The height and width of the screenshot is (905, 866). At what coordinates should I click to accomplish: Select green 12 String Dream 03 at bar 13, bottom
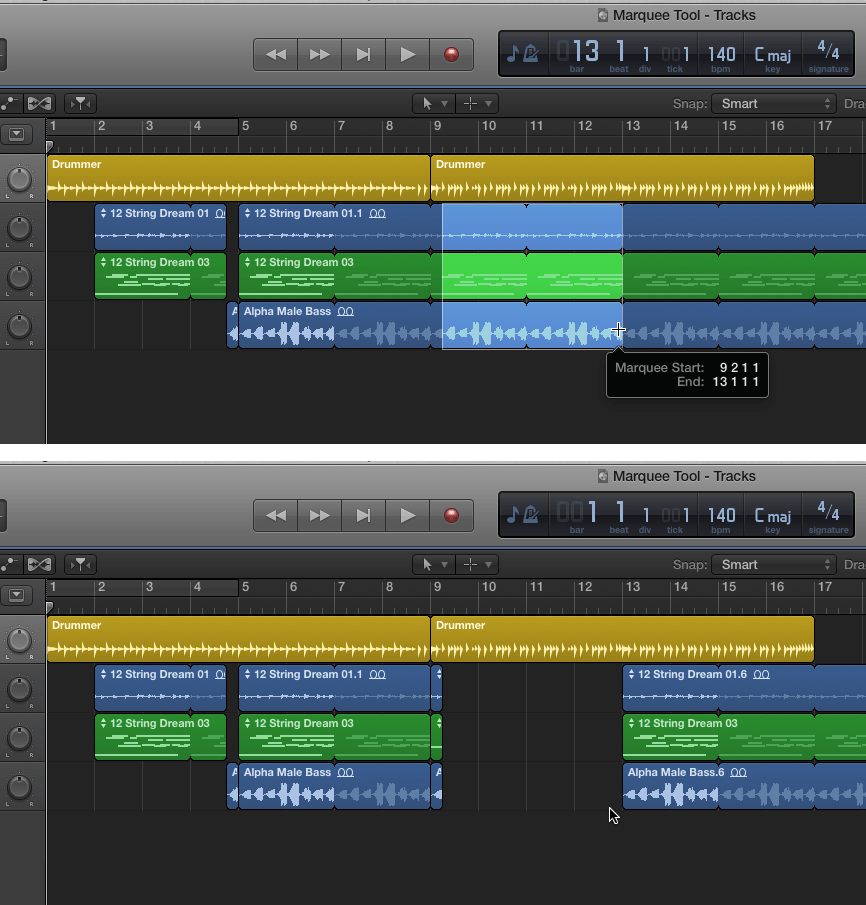[x=744, y=736]
